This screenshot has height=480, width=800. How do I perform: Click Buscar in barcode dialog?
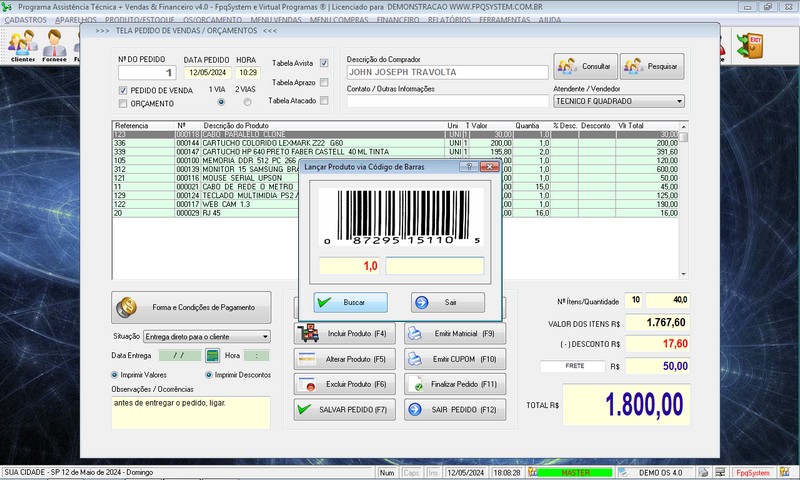(x=351, y=302)
